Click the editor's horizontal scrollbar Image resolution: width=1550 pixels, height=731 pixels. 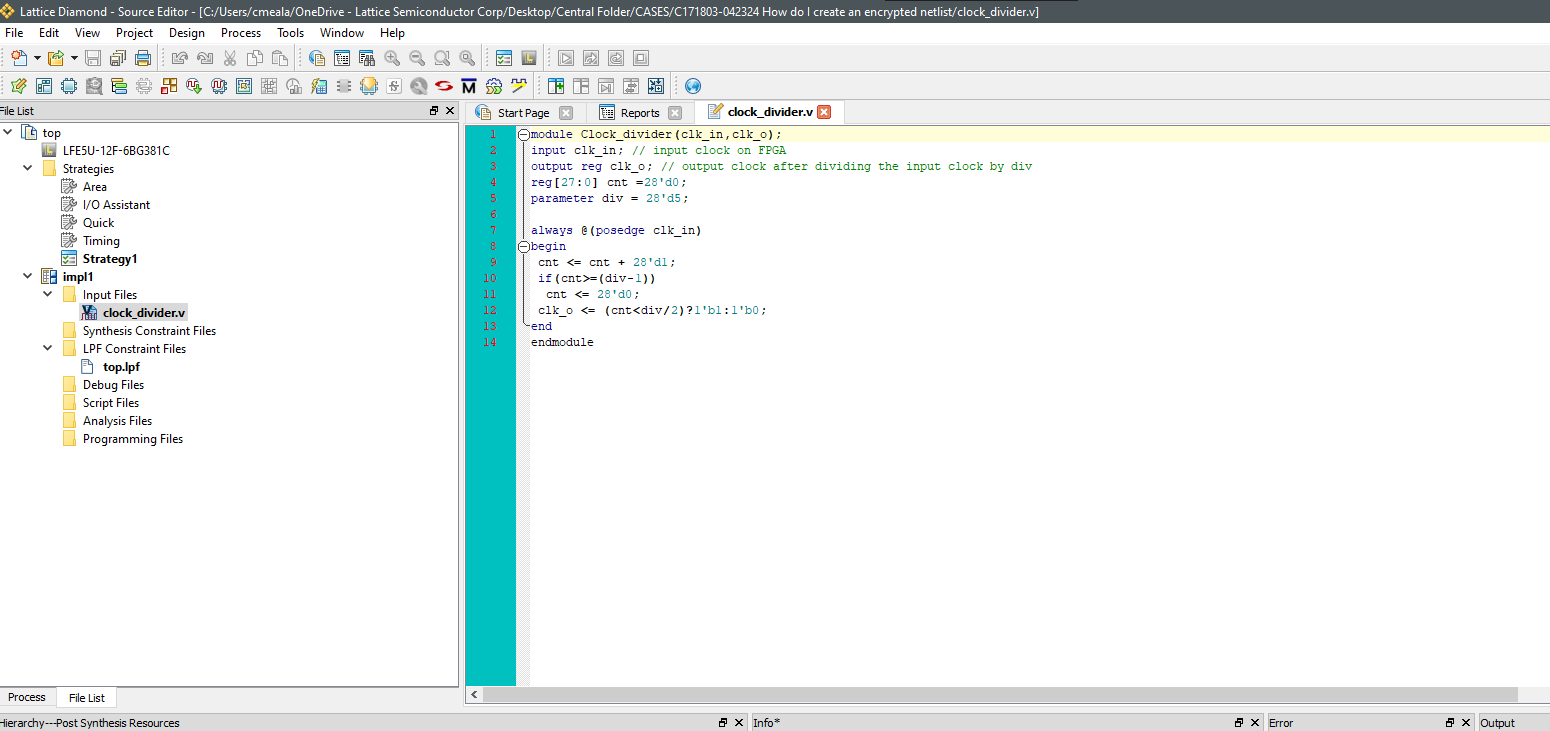point(1000,694)
